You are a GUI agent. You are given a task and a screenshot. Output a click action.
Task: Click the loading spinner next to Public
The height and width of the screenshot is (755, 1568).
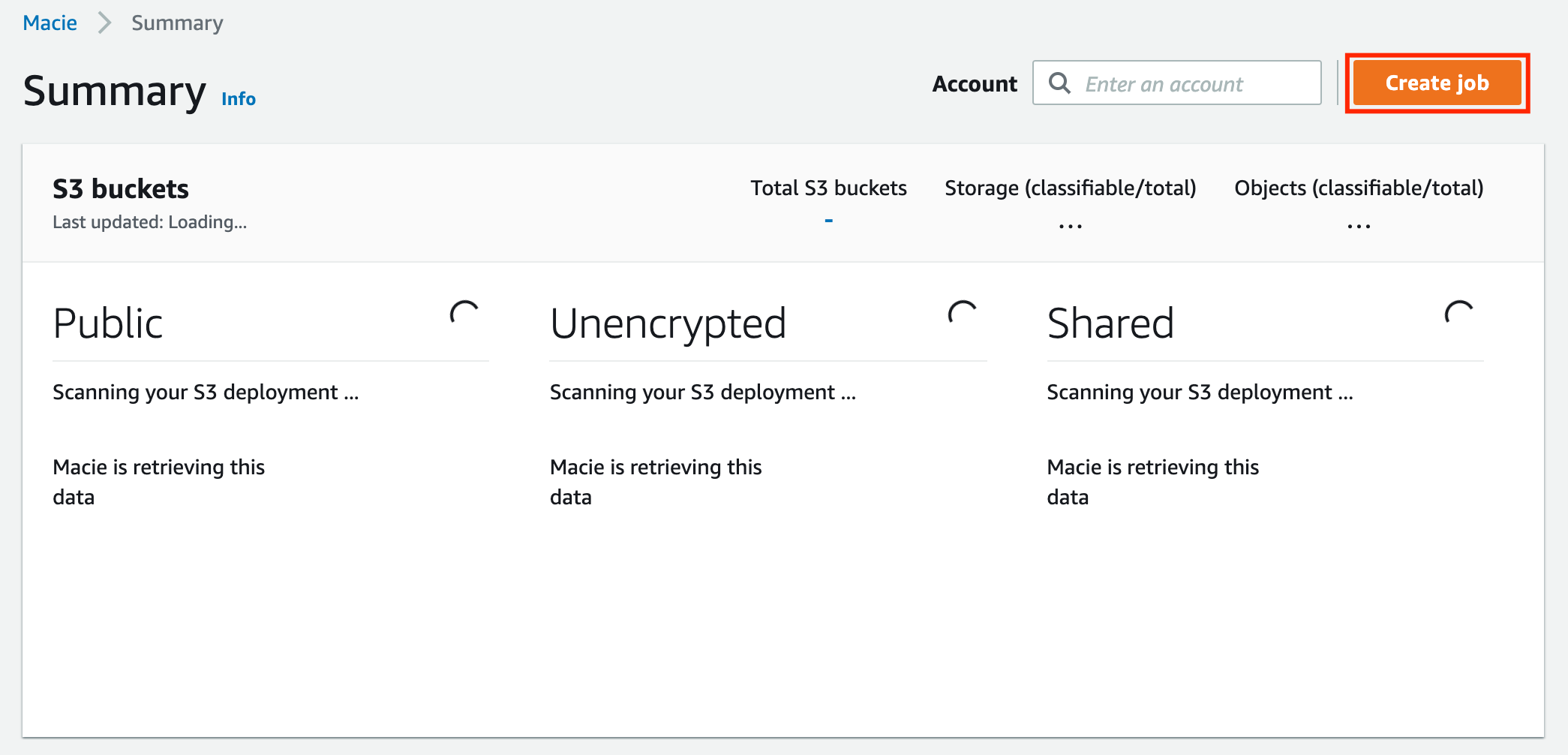(x=464, y=313)
